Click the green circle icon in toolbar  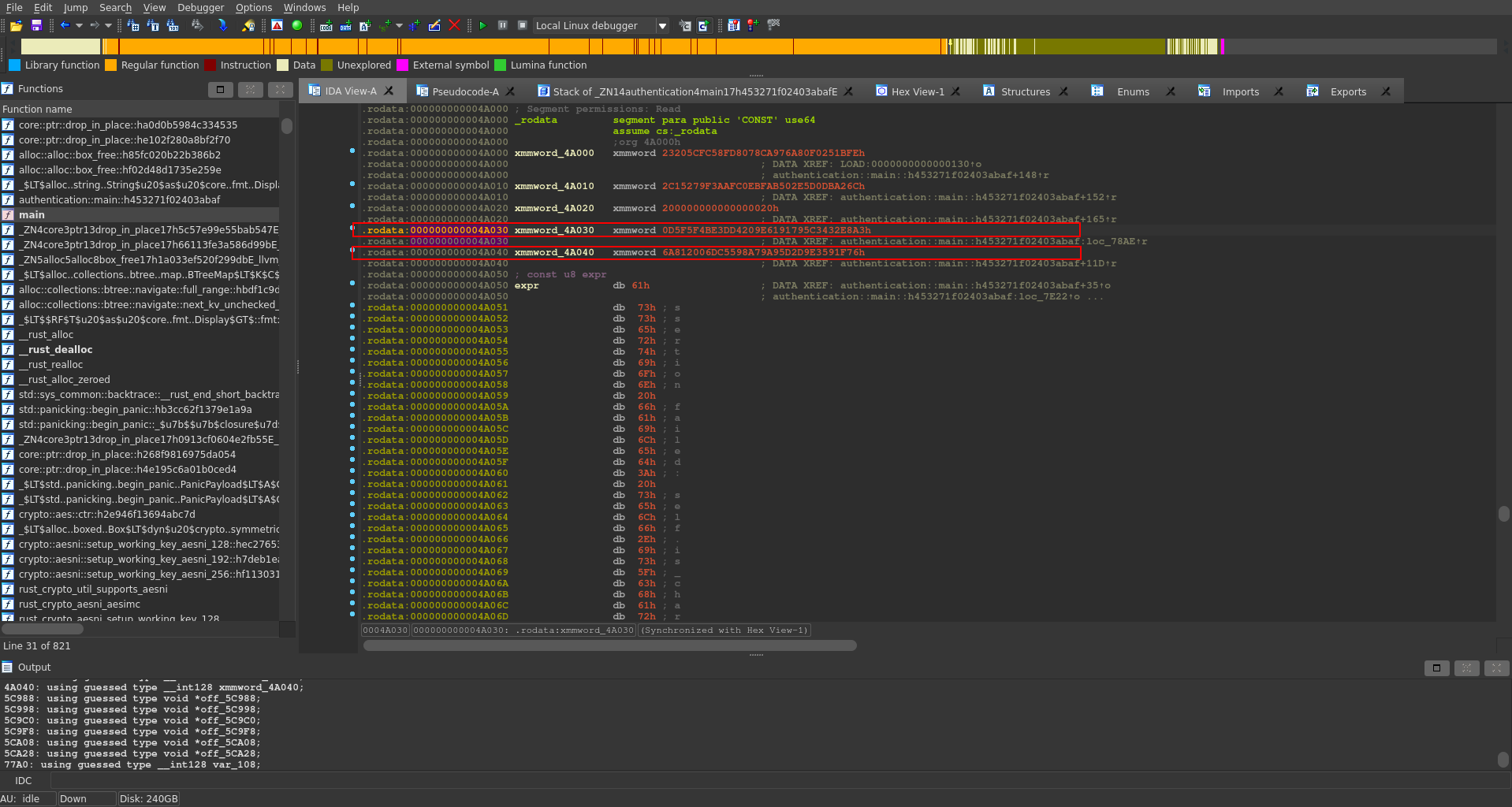(x=297, y=26)
